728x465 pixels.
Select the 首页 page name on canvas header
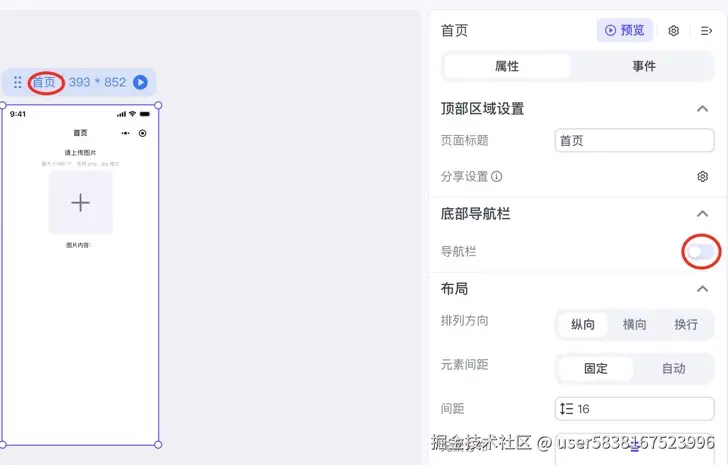[44, 82]
